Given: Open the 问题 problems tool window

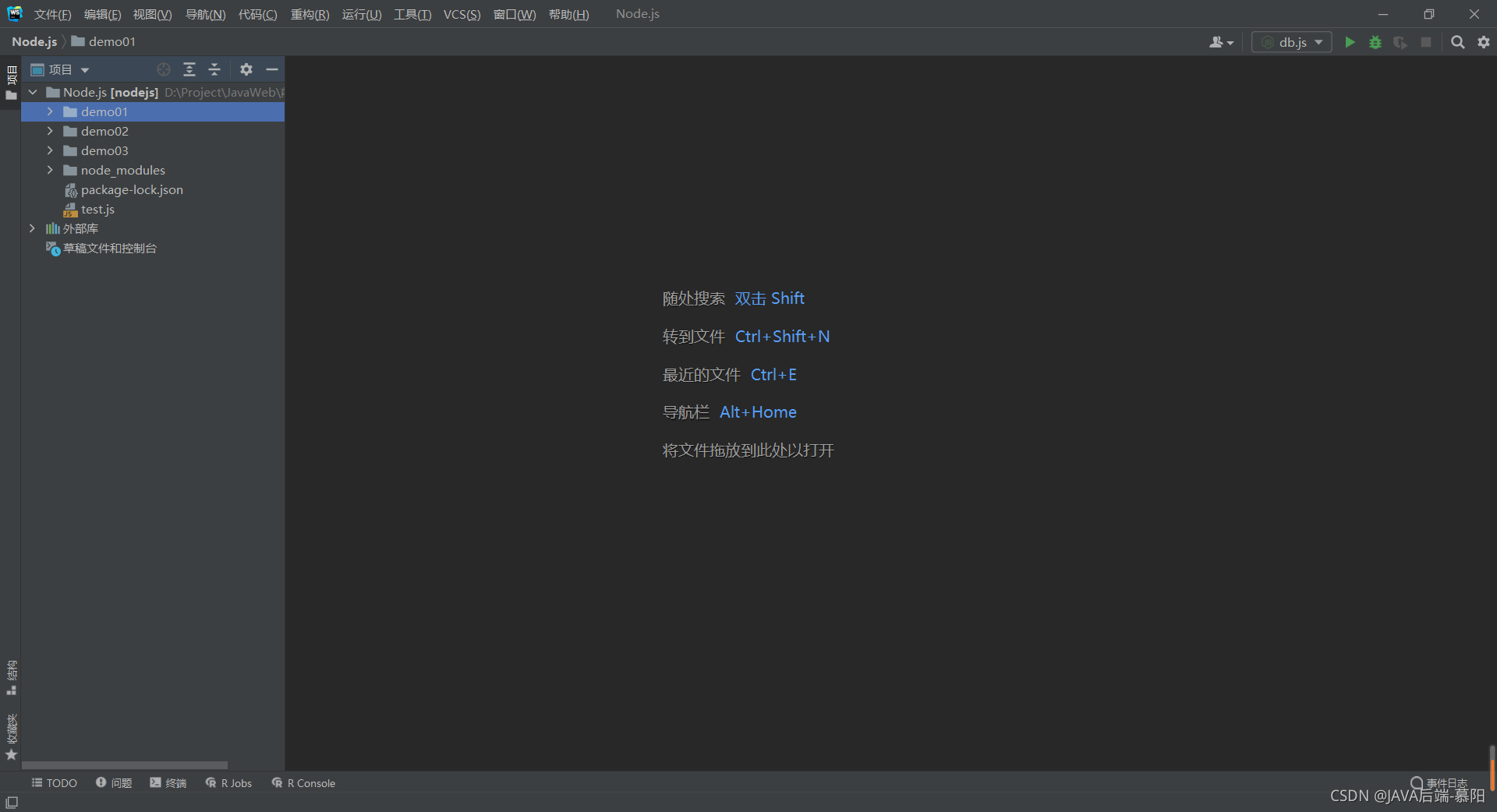Looking at the screenshot, I should [114, 783].
